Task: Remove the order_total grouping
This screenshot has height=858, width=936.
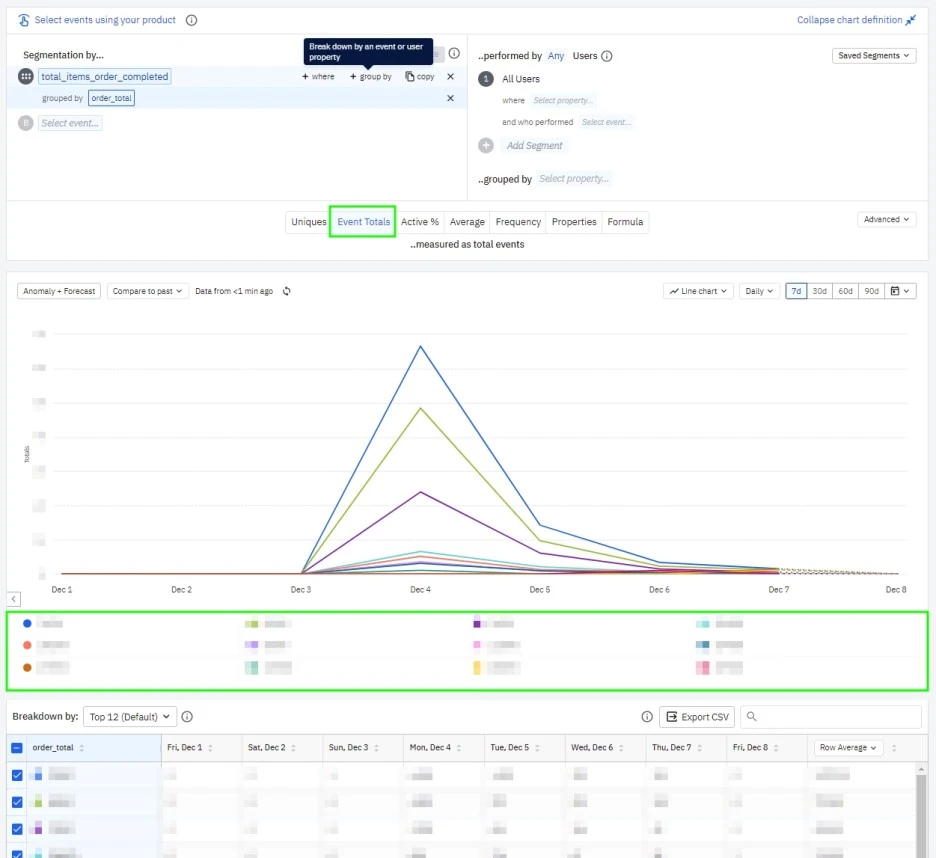Action: pos(451,98)
